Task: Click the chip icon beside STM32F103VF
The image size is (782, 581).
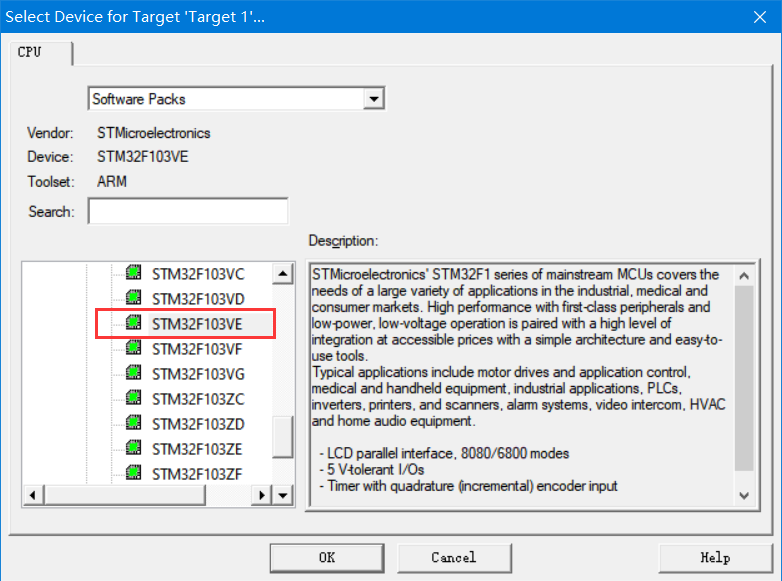Action: click(133, 347)
